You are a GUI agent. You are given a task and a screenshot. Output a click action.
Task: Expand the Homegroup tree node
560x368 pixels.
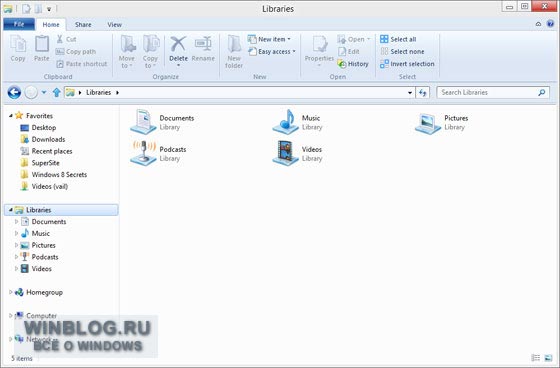(x=10, y=292)
